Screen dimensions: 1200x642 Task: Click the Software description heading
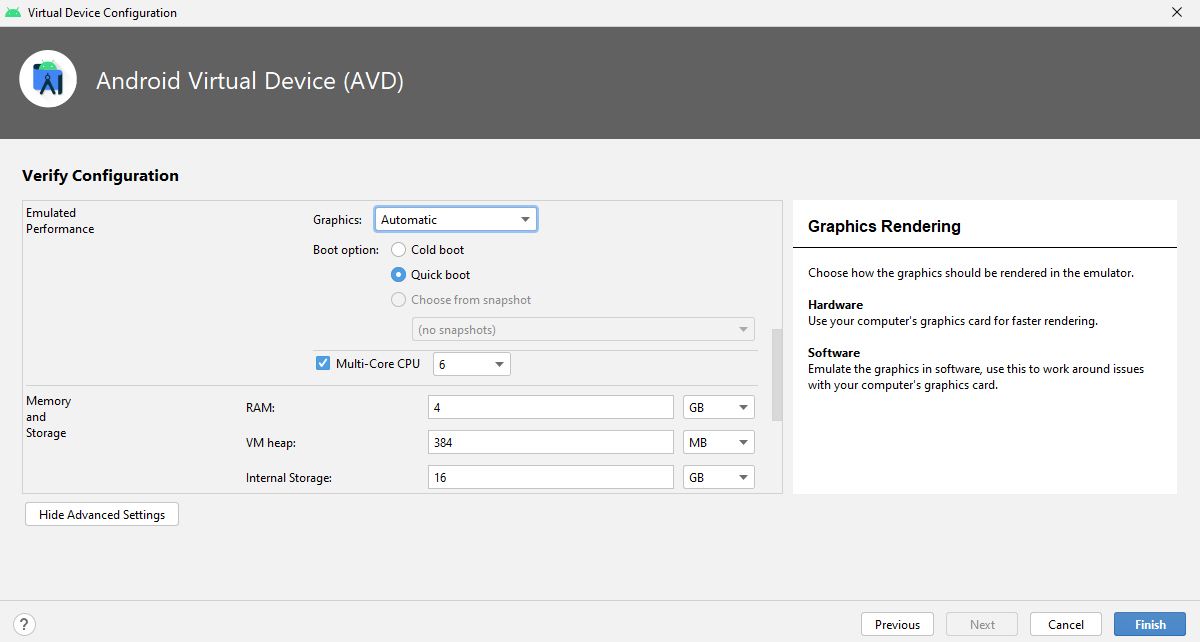point(834,352)
